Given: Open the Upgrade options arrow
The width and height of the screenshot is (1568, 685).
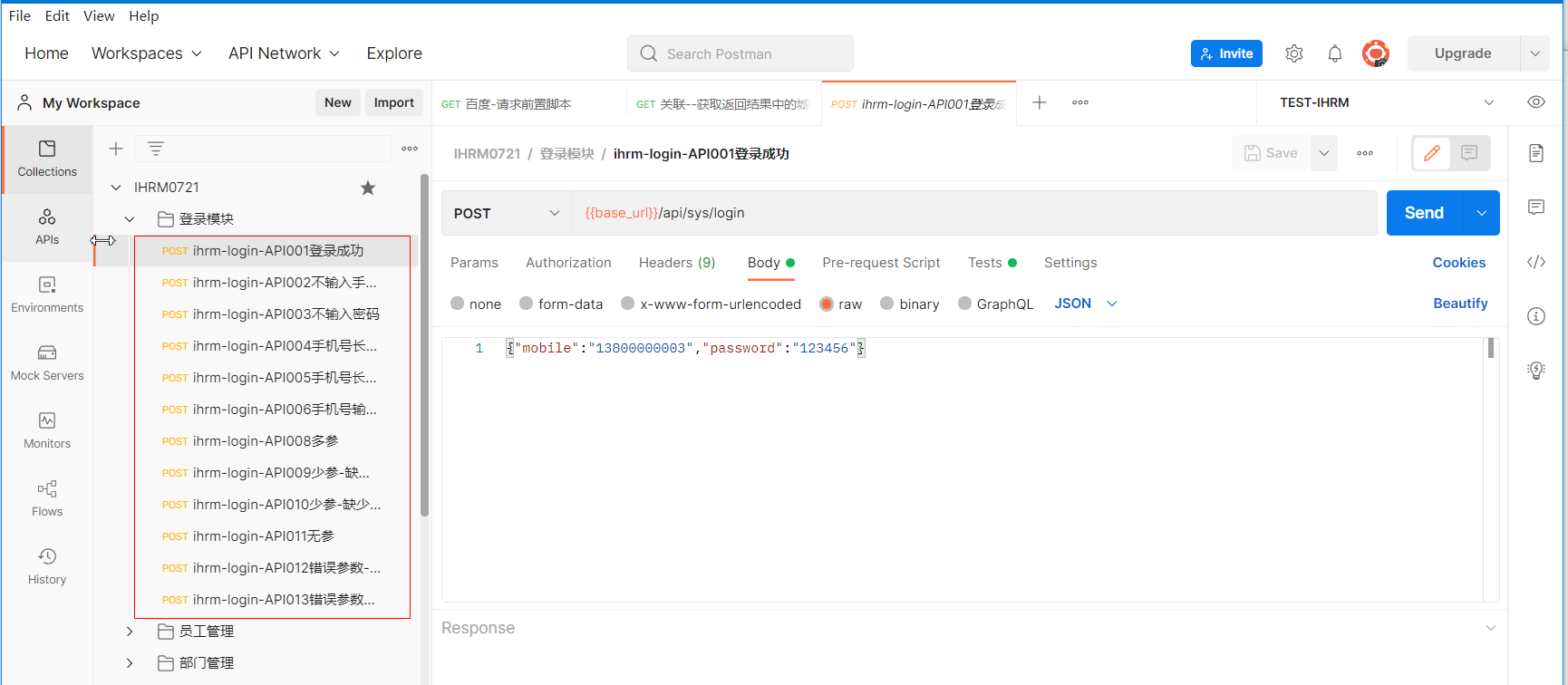Looking at the screenshot, I should 1535,53.
